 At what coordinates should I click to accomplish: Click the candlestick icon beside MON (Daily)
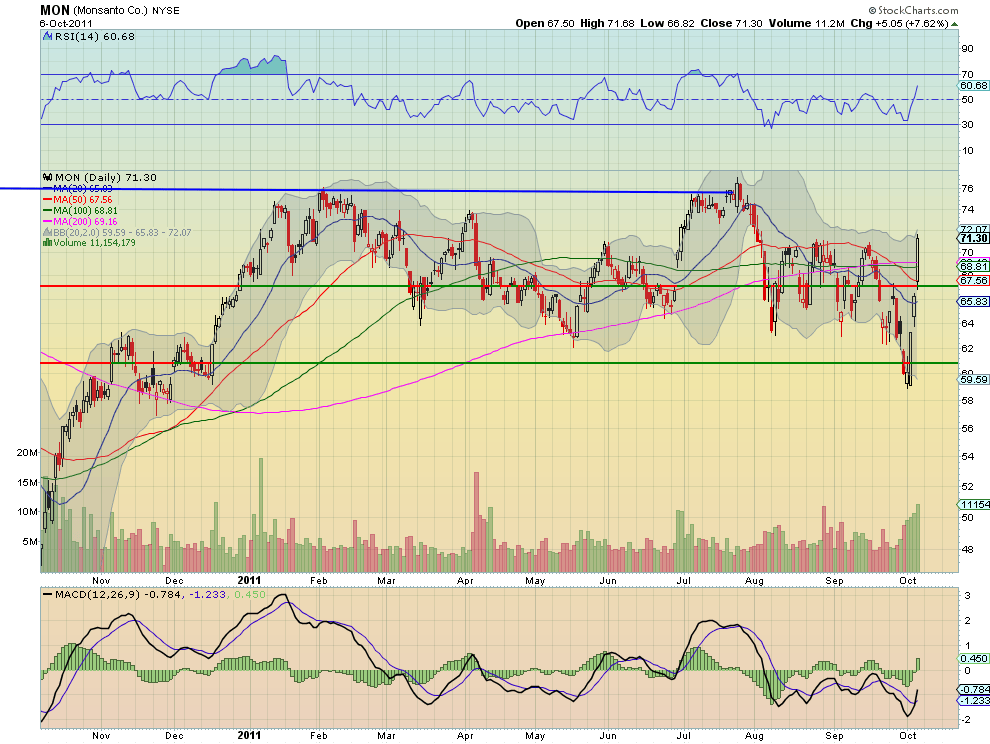tap(47, 177)
